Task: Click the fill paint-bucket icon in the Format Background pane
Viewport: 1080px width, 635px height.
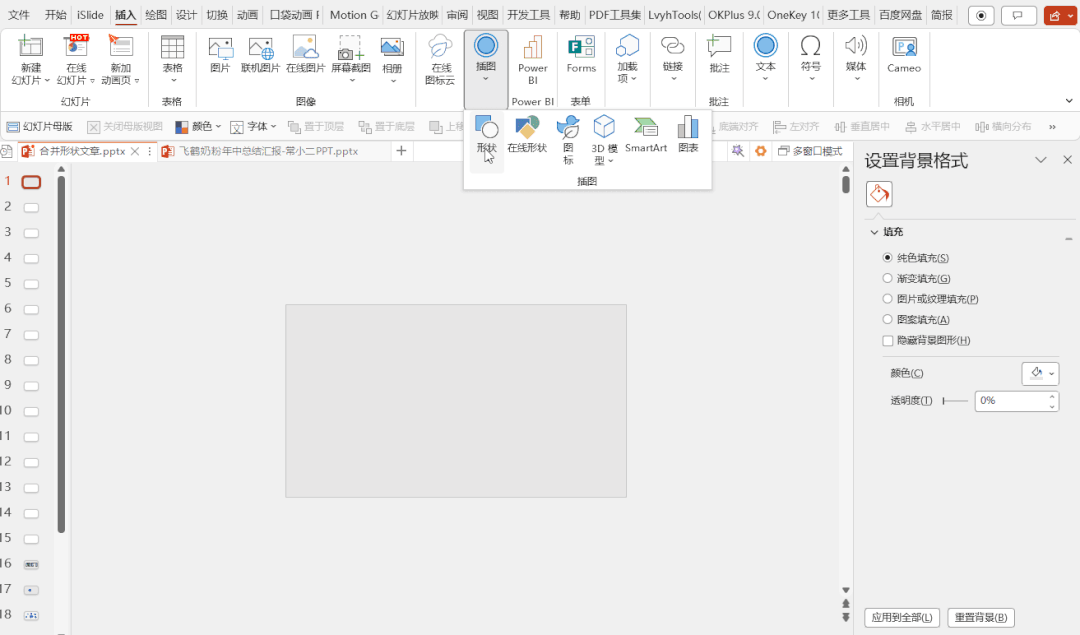Action: point(879,194)
